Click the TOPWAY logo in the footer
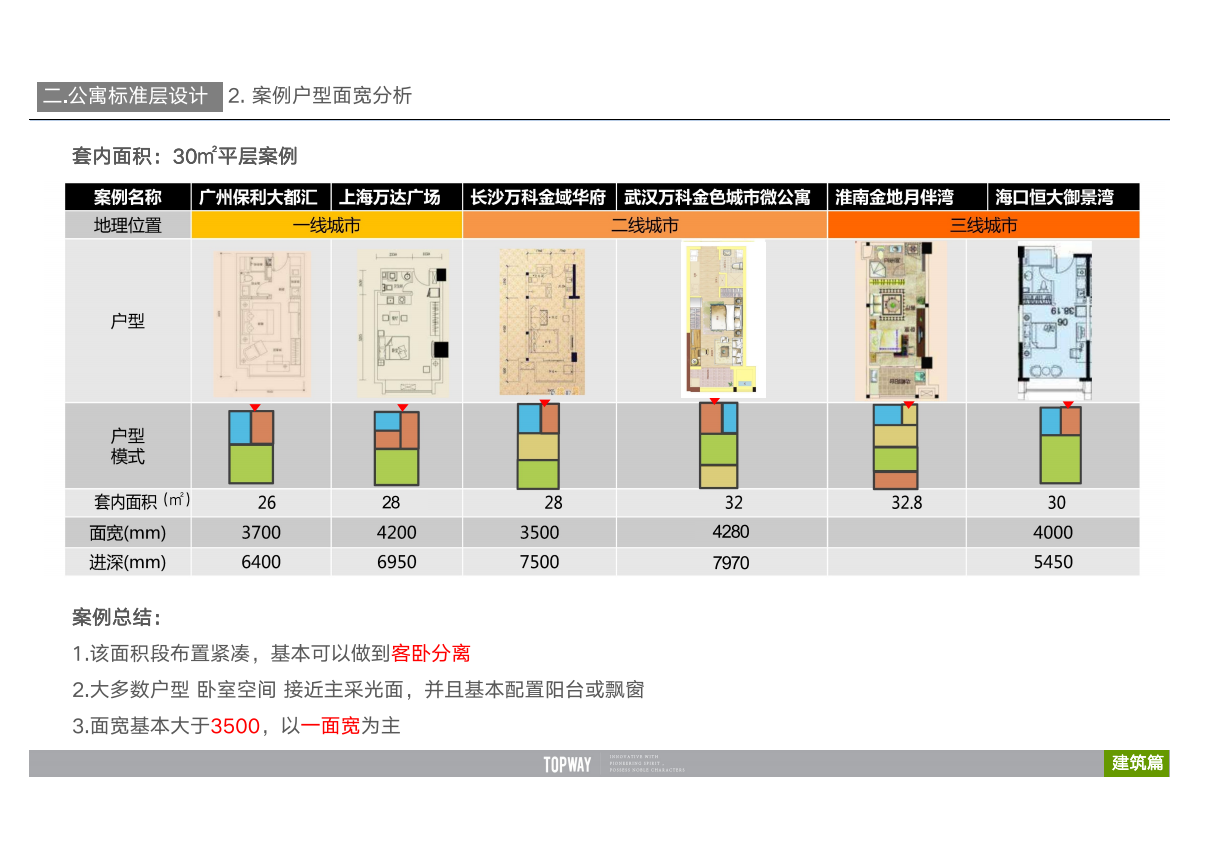The height and width of the screenshot is (844, 1210). [x=567, y=765]
